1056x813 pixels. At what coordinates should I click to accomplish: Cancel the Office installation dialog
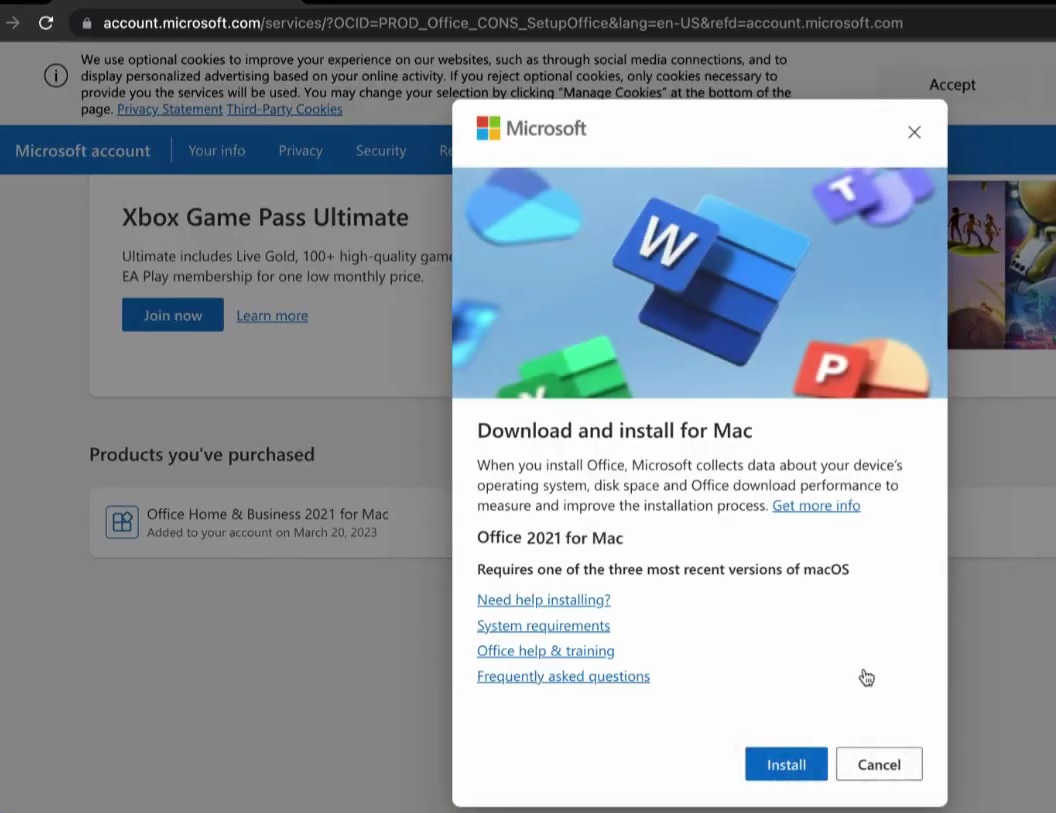879,764
